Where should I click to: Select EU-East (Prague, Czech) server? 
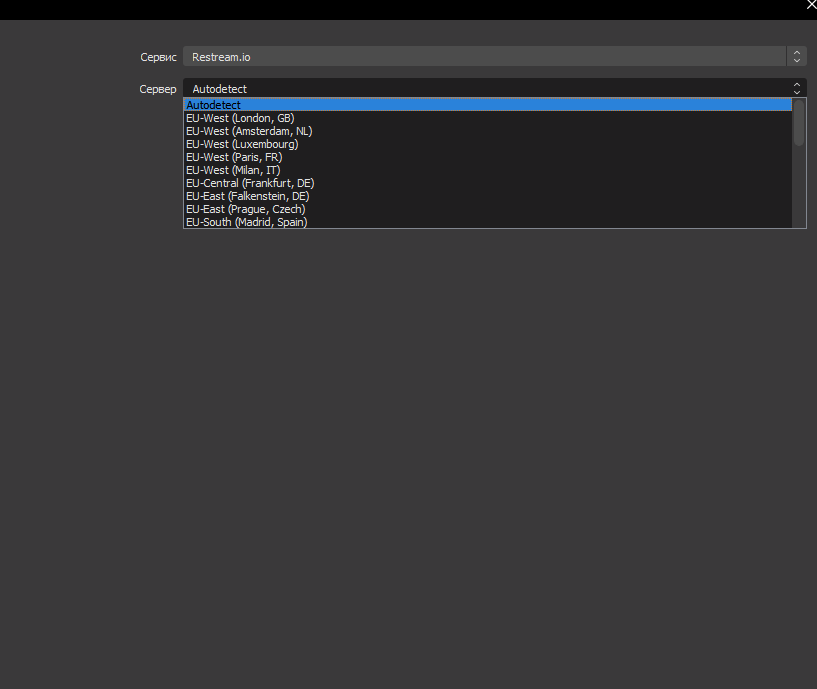coord(245,209)
